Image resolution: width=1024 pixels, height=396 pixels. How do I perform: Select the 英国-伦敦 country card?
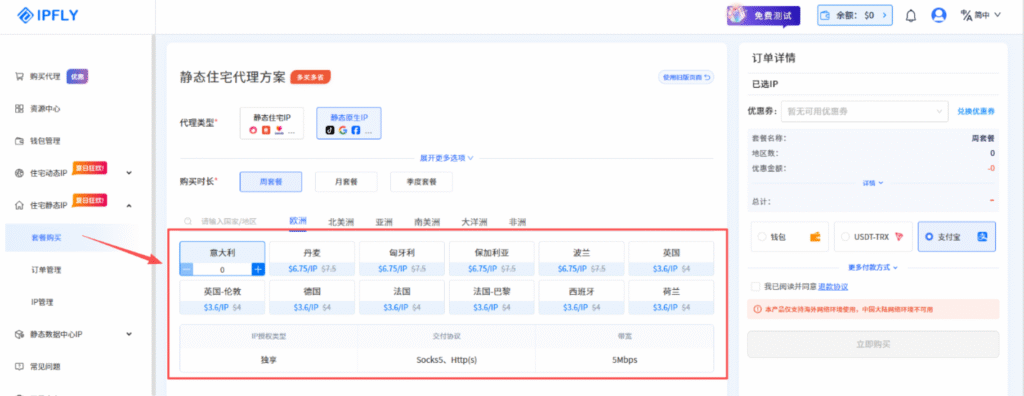[222, 297]
